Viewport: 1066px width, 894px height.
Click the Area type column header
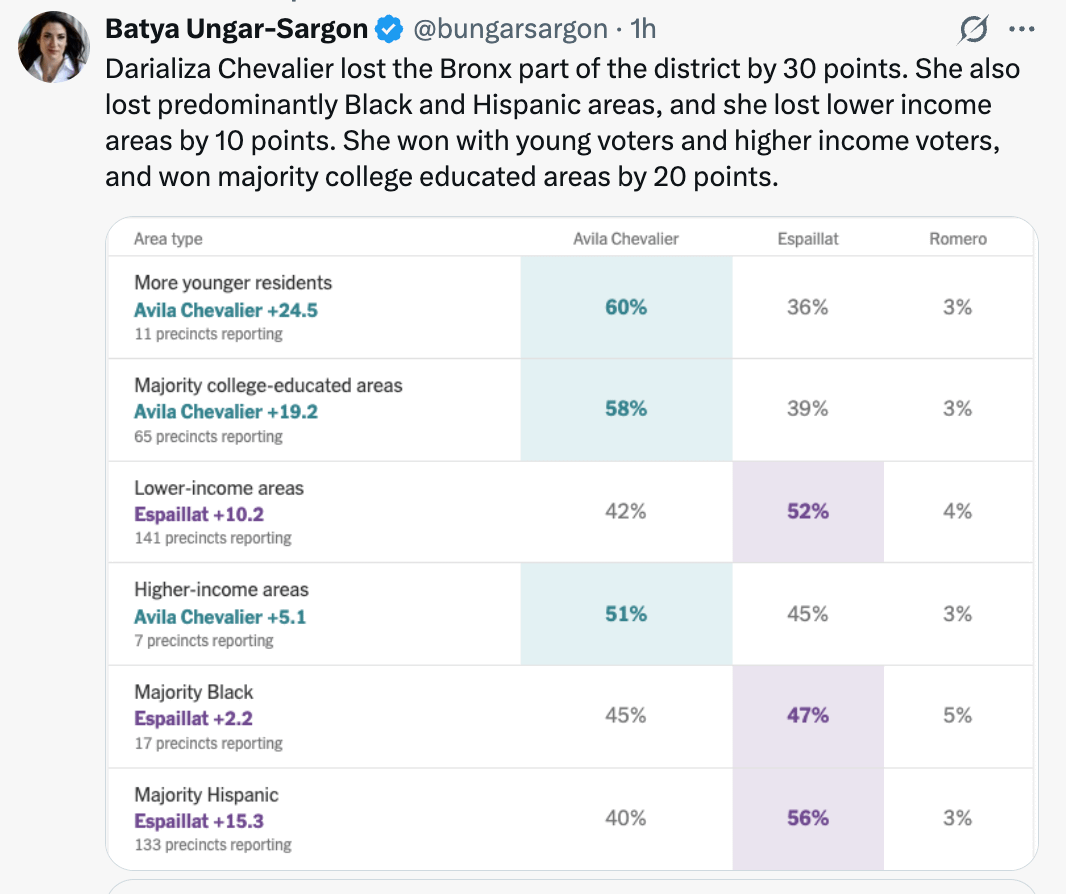(168, 239)
